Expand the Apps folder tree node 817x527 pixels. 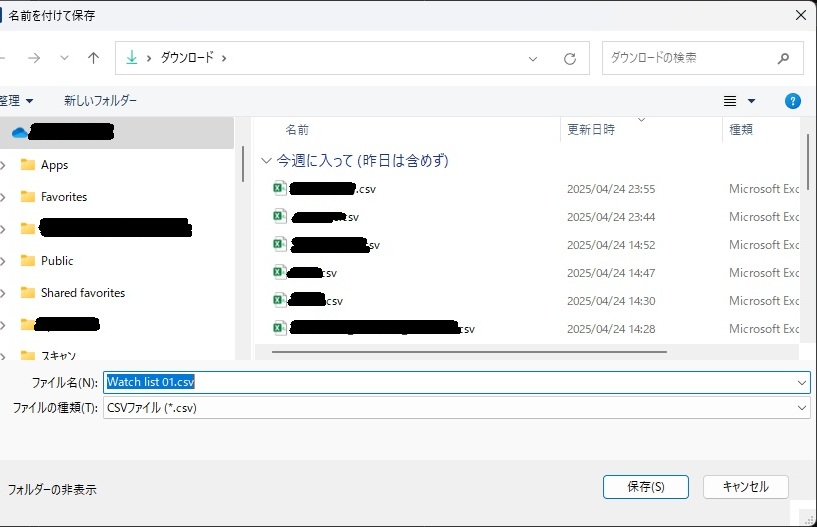[x=3, y=166]
